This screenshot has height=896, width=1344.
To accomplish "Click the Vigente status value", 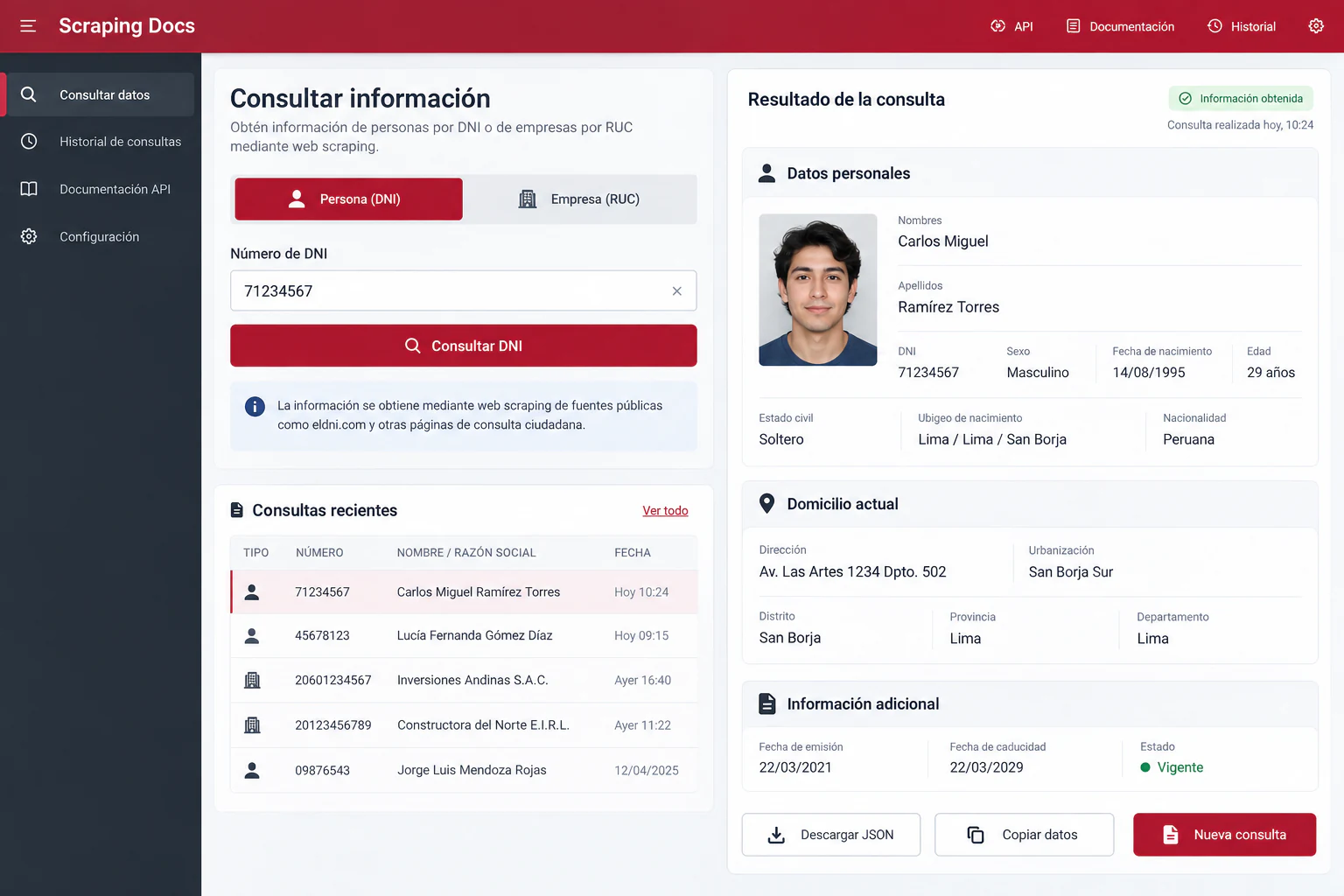I will pyautogui.click(x=1180, y=767).
